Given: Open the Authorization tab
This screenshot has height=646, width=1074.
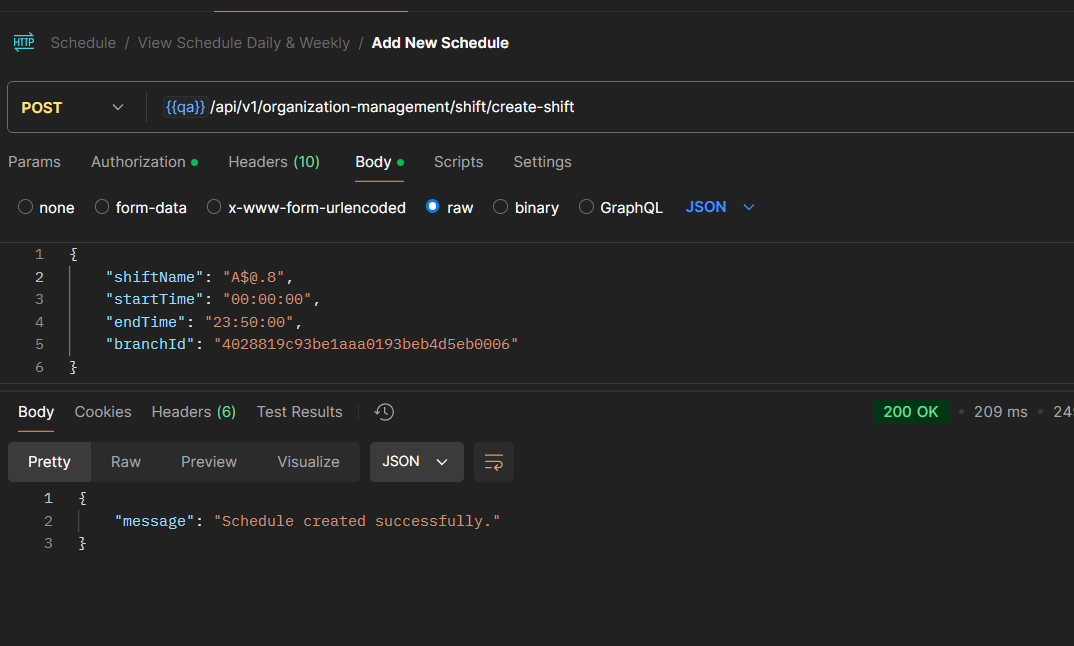Looking at the screenshot, I should click(x=145, y=162).
